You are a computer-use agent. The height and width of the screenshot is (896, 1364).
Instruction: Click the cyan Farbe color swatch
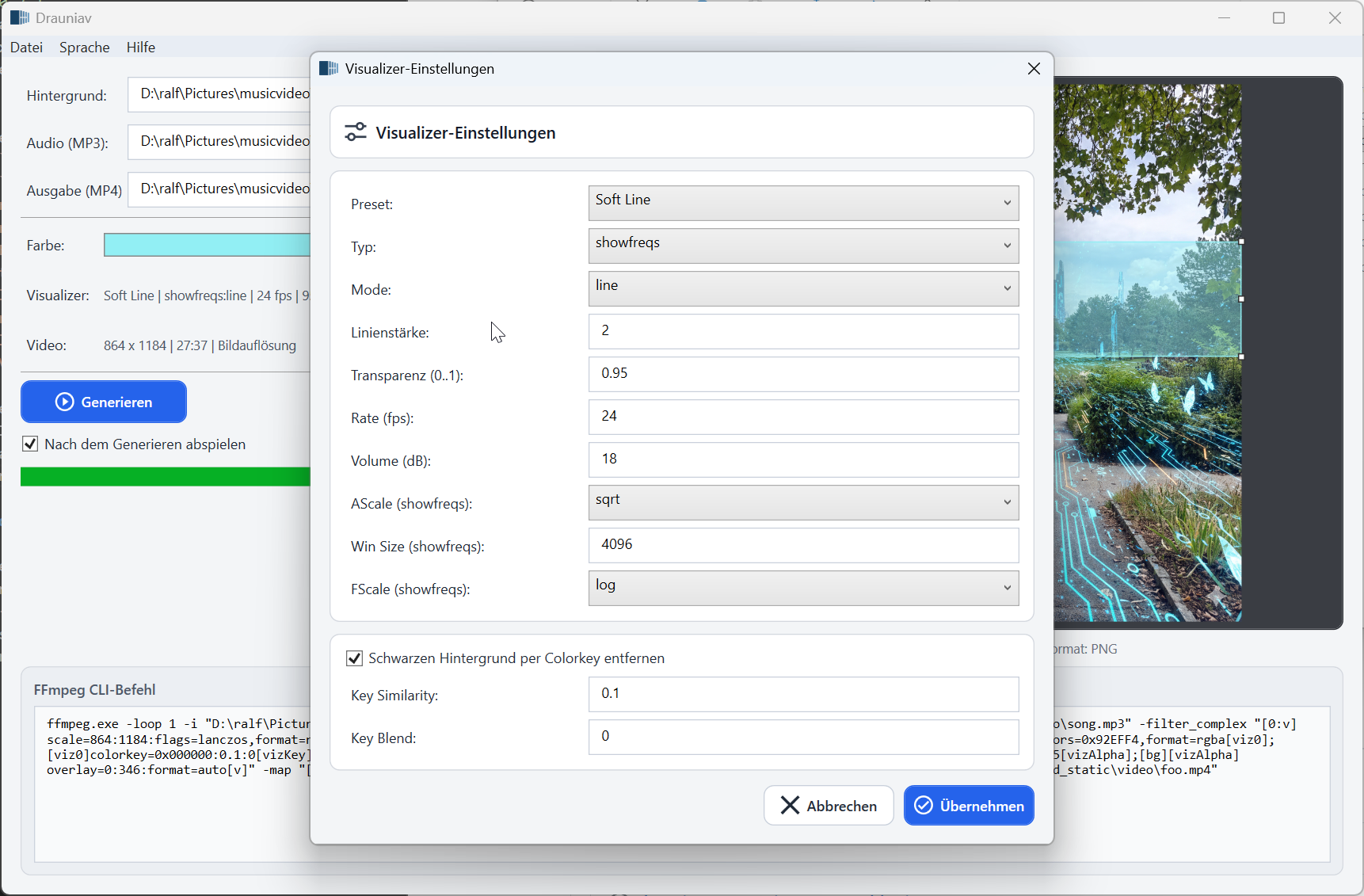pyautogui.click(x=207, y=246)
